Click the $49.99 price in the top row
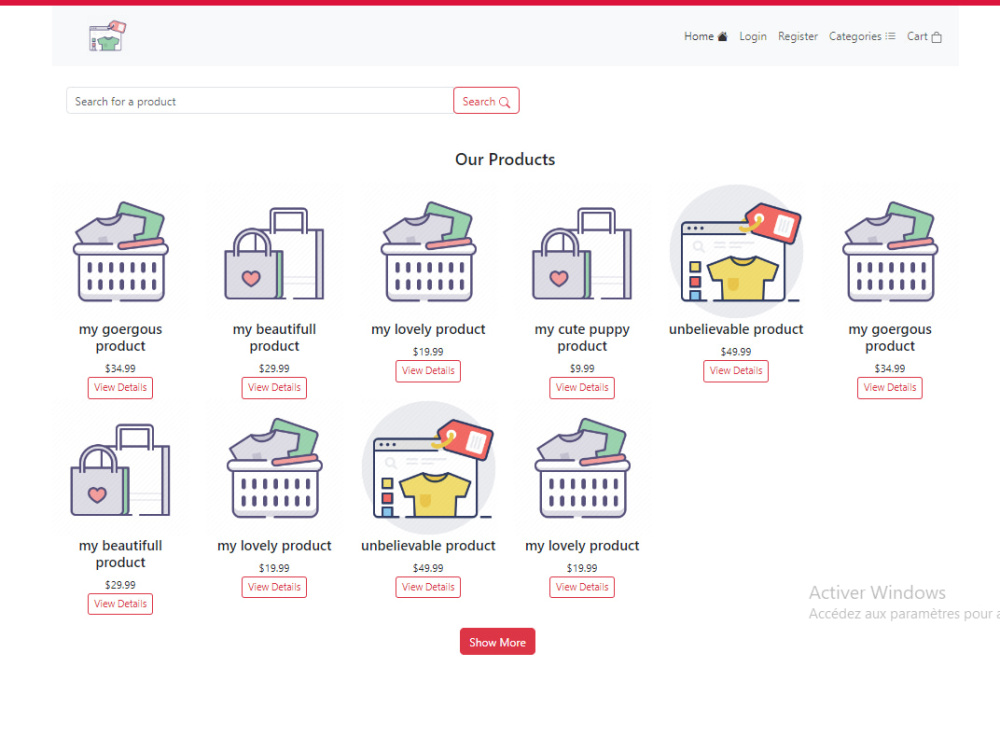 736,352
